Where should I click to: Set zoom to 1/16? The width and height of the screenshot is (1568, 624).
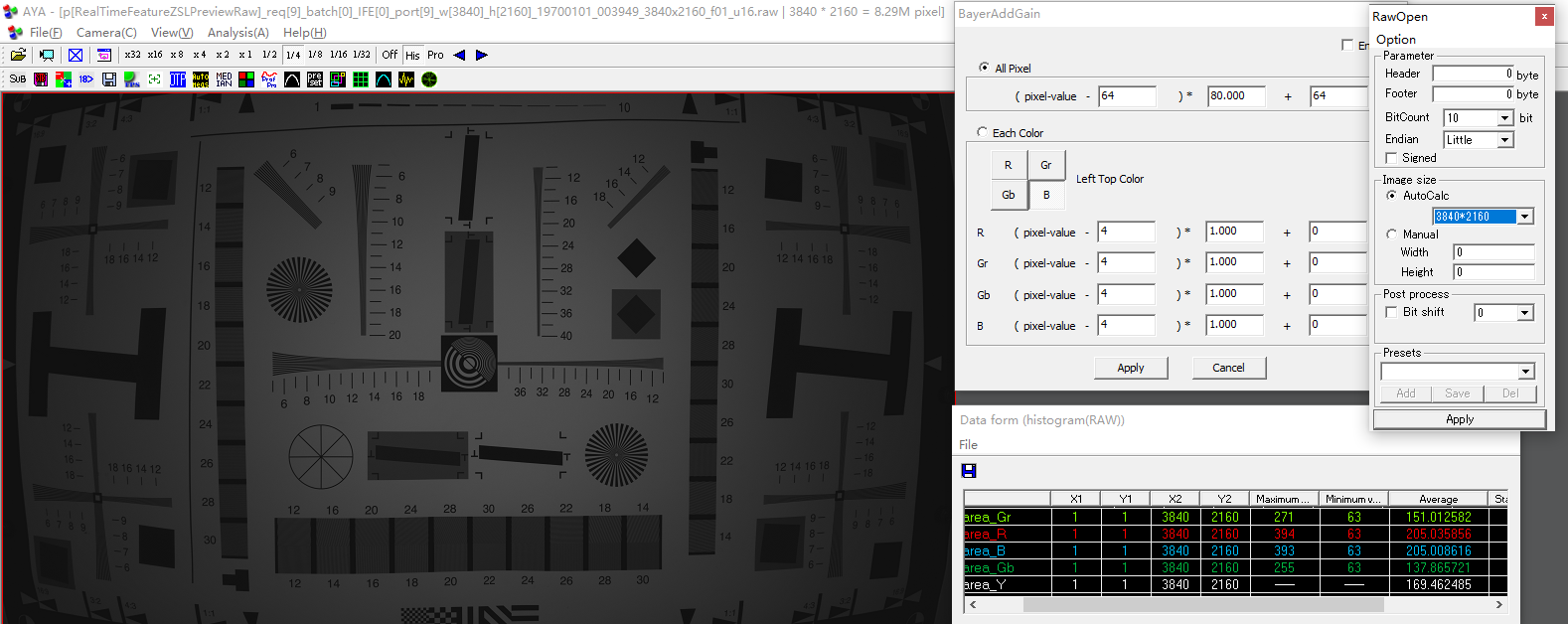[338, 56]
